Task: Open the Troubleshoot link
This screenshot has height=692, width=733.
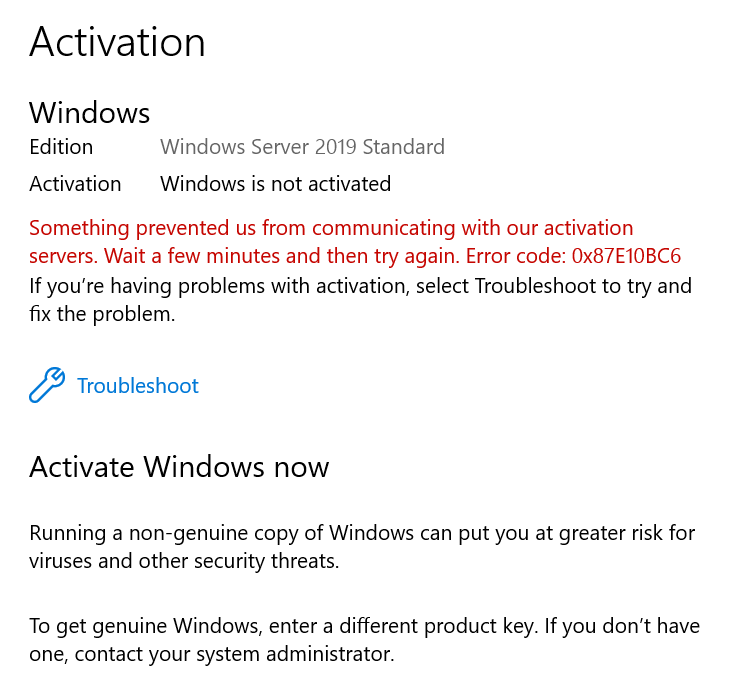Action: click(138, 386)
